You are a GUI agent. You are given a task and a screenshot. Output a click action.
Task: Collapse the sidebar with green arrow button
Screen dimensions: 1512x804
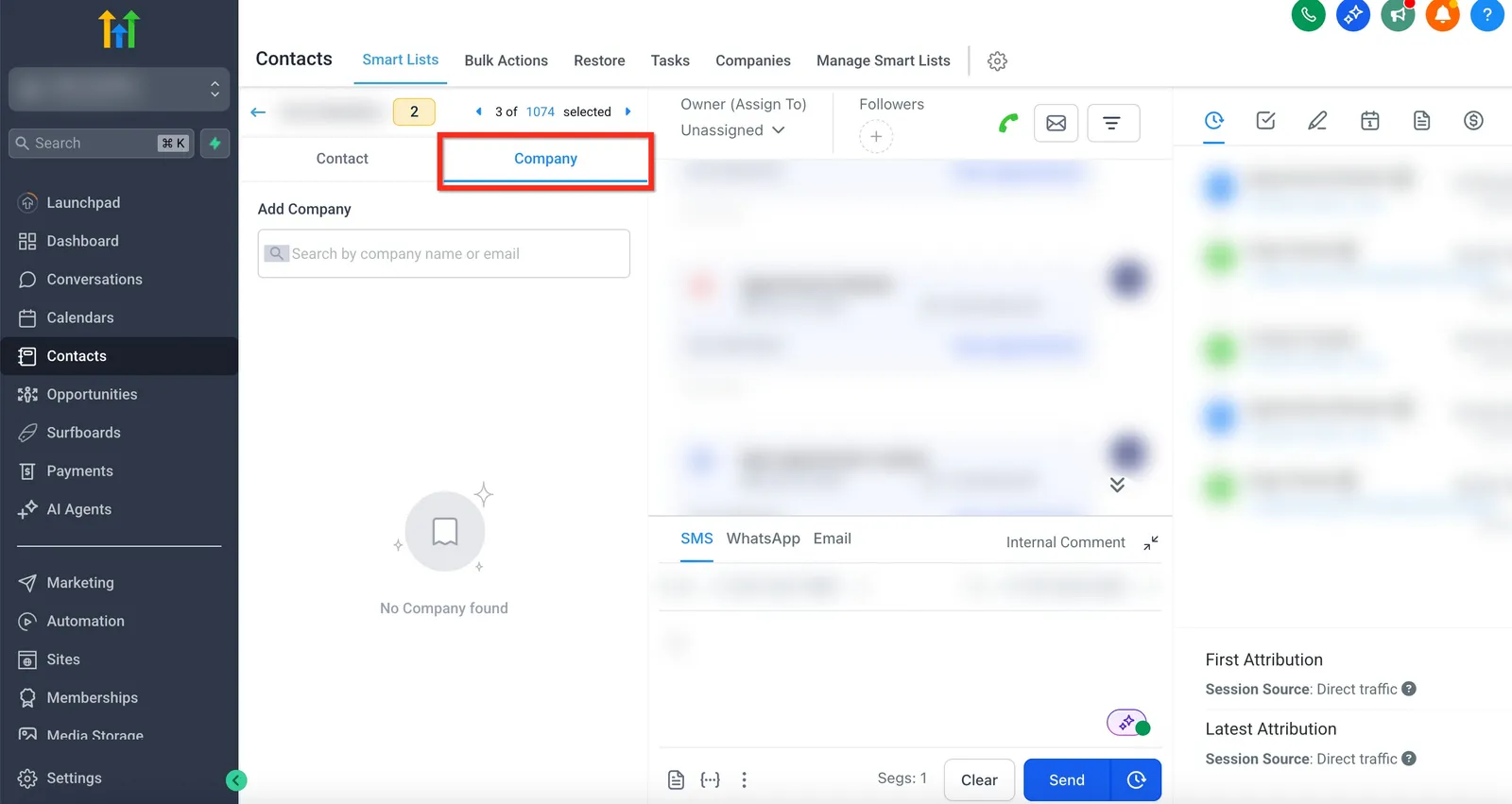coord(236,780)
